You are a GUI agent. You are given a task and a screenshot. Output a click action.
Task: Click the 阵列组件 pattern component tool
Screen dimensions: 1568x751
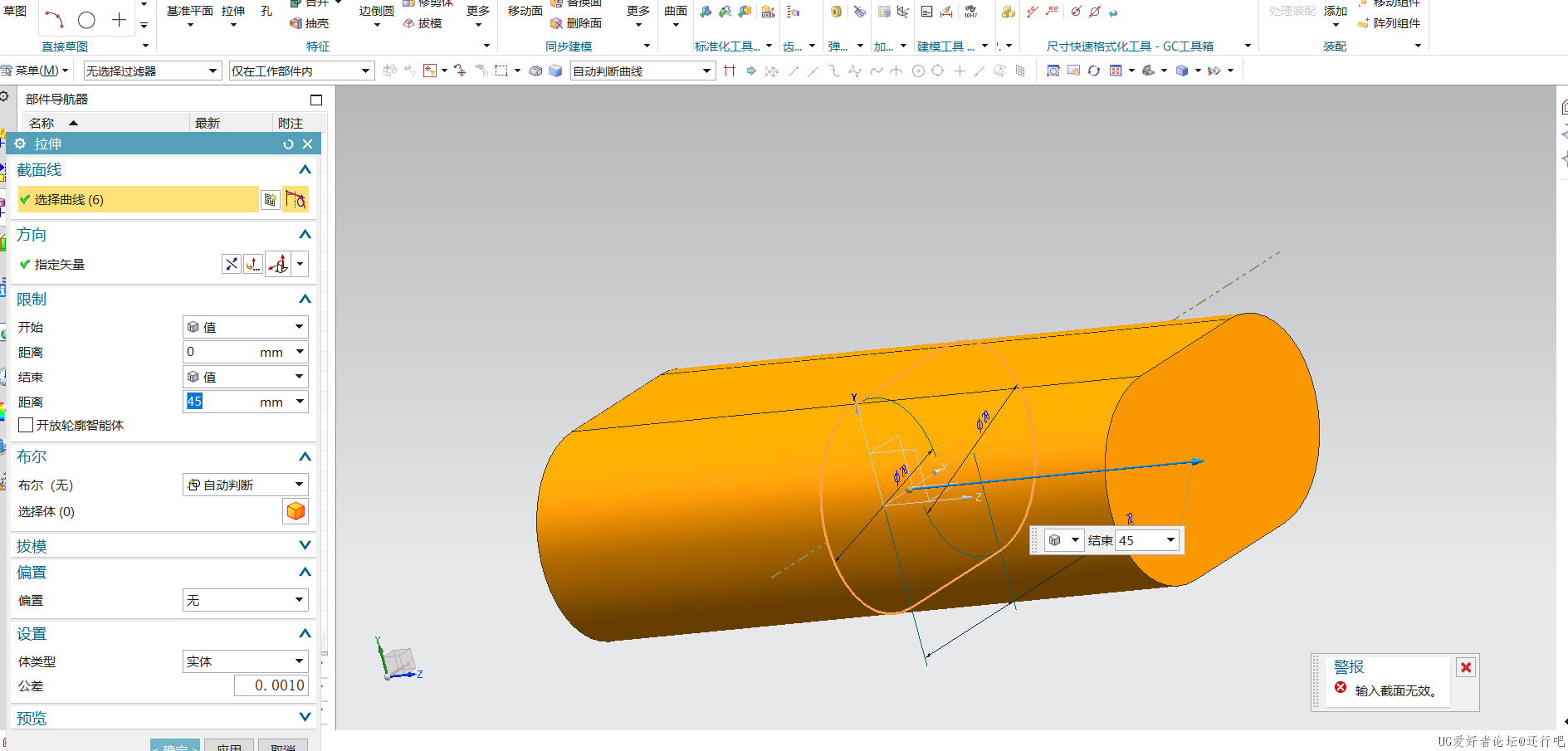[1390, 23]
